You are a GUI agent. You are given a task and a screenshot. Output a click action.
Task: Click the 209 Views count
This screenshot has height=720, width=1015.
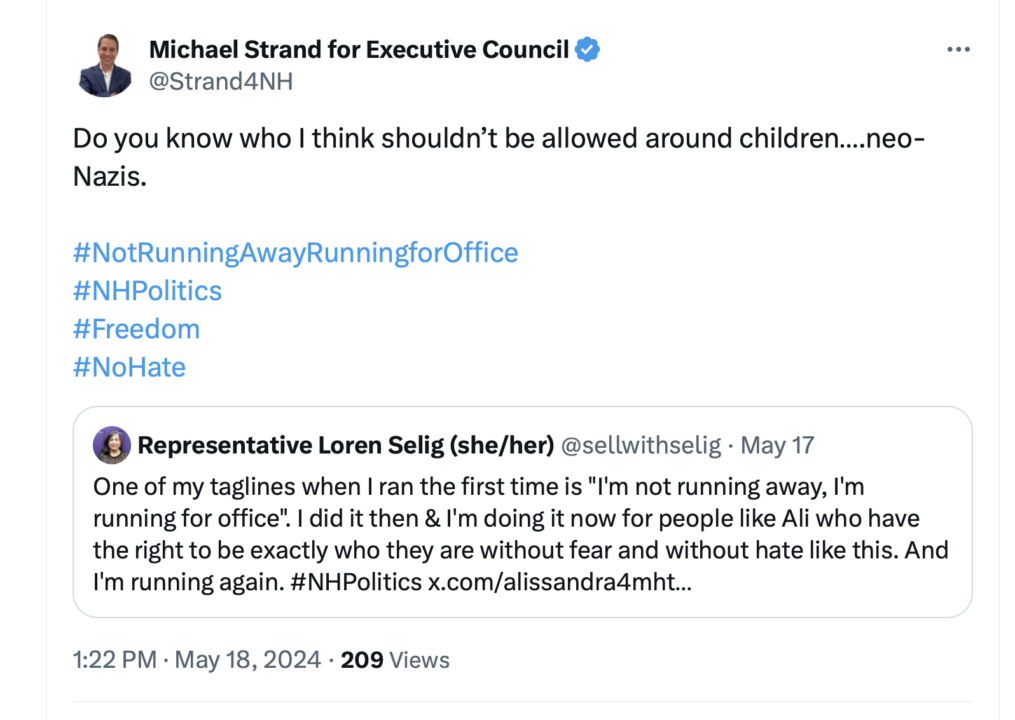(x=395, y=660)
